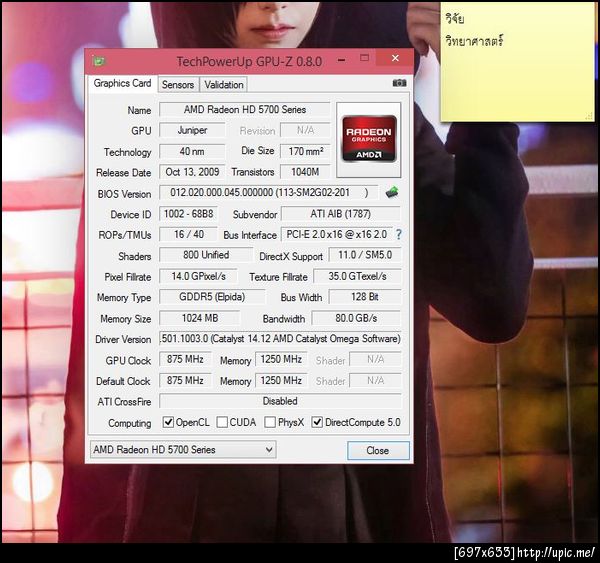Toggle the DirectCompute 5.0 checkbox
Image resolution: width=600 pixels, height=563 pixels.
(317, 422)
